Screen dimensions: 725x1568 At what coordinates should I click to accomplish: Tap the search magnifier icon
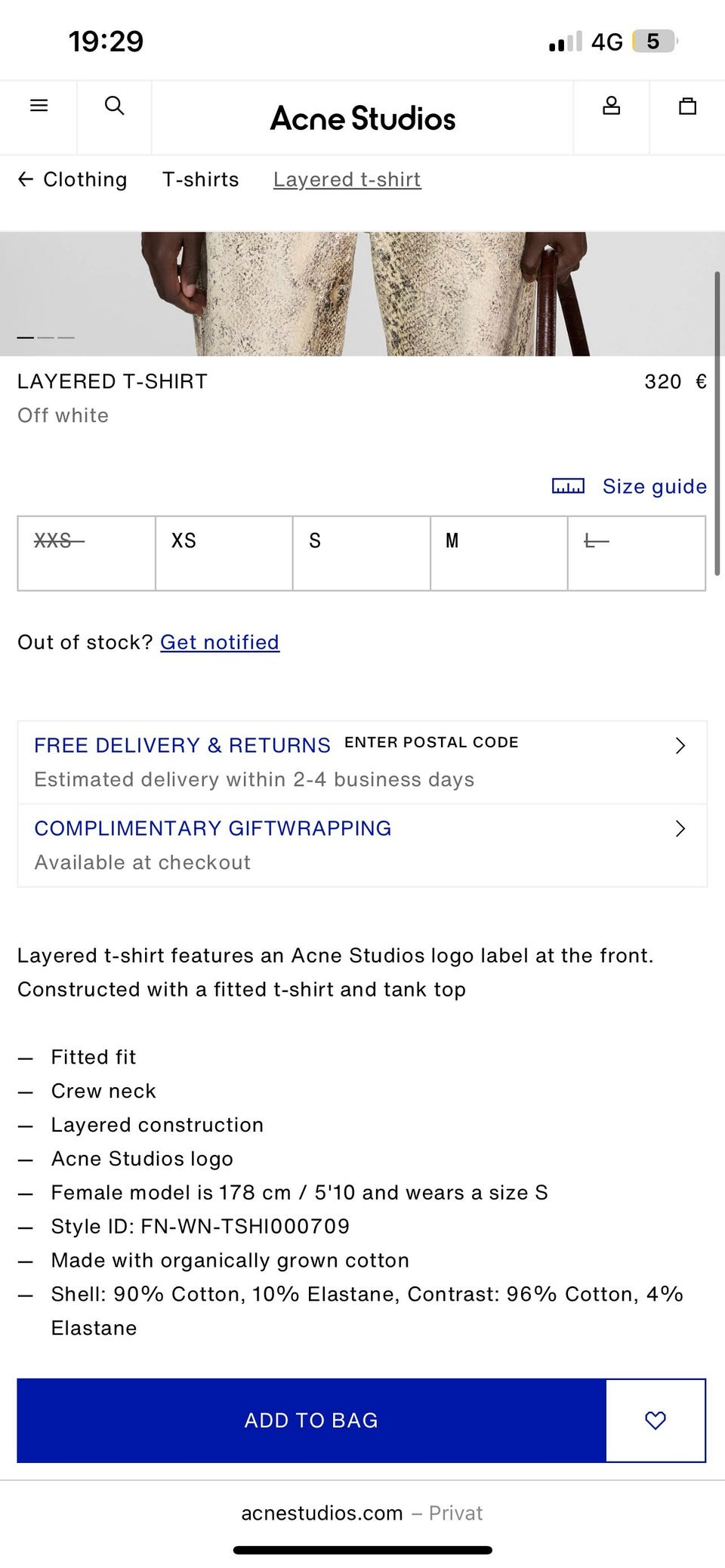click(114, 106)
